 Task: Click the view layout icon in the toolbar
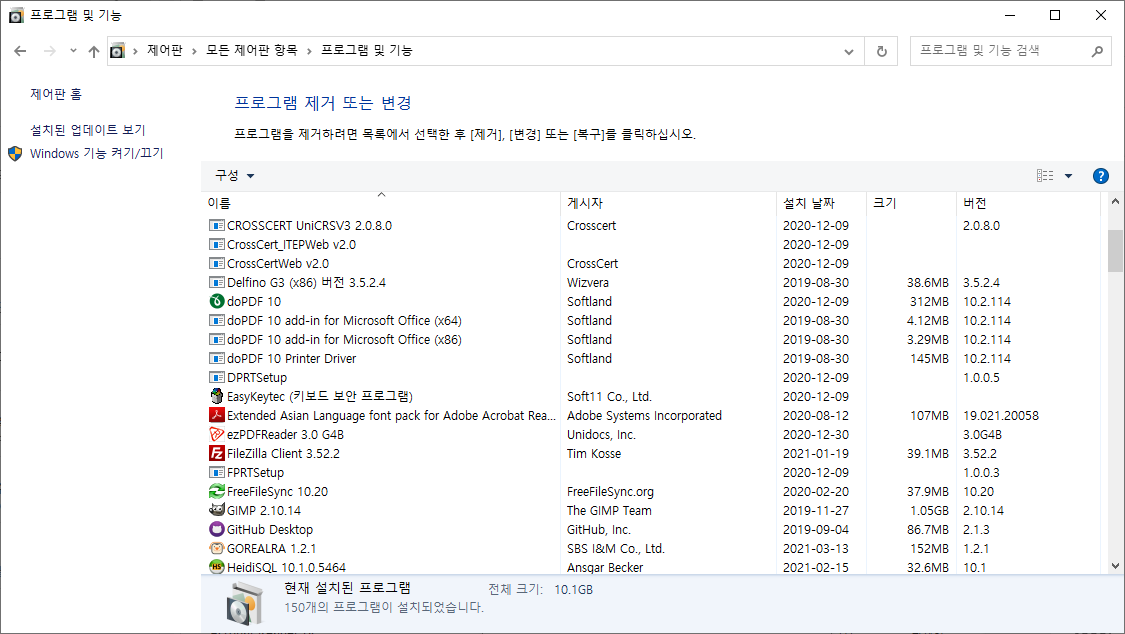pyautogui.click(x=1045, y=176)
